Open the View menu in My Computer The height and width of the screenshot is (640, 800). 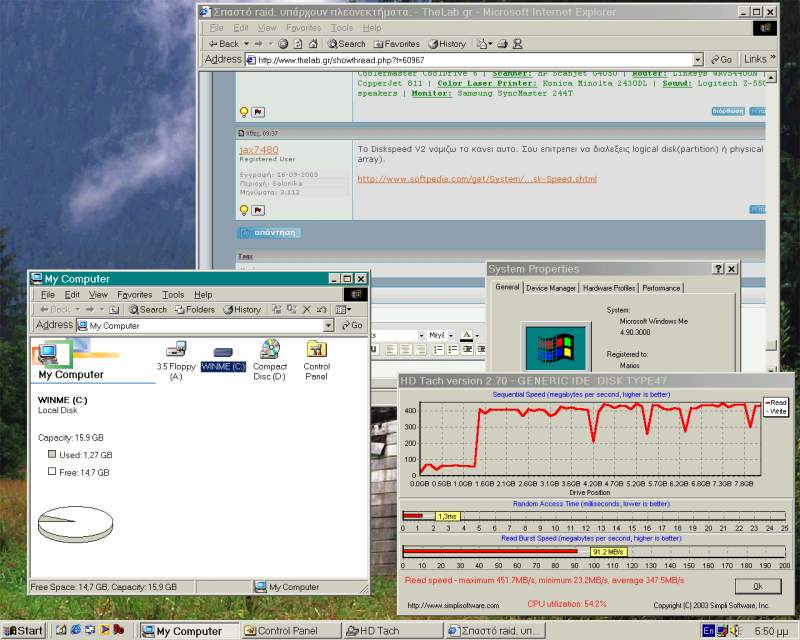pyautogui.click(x=98, y=294)
